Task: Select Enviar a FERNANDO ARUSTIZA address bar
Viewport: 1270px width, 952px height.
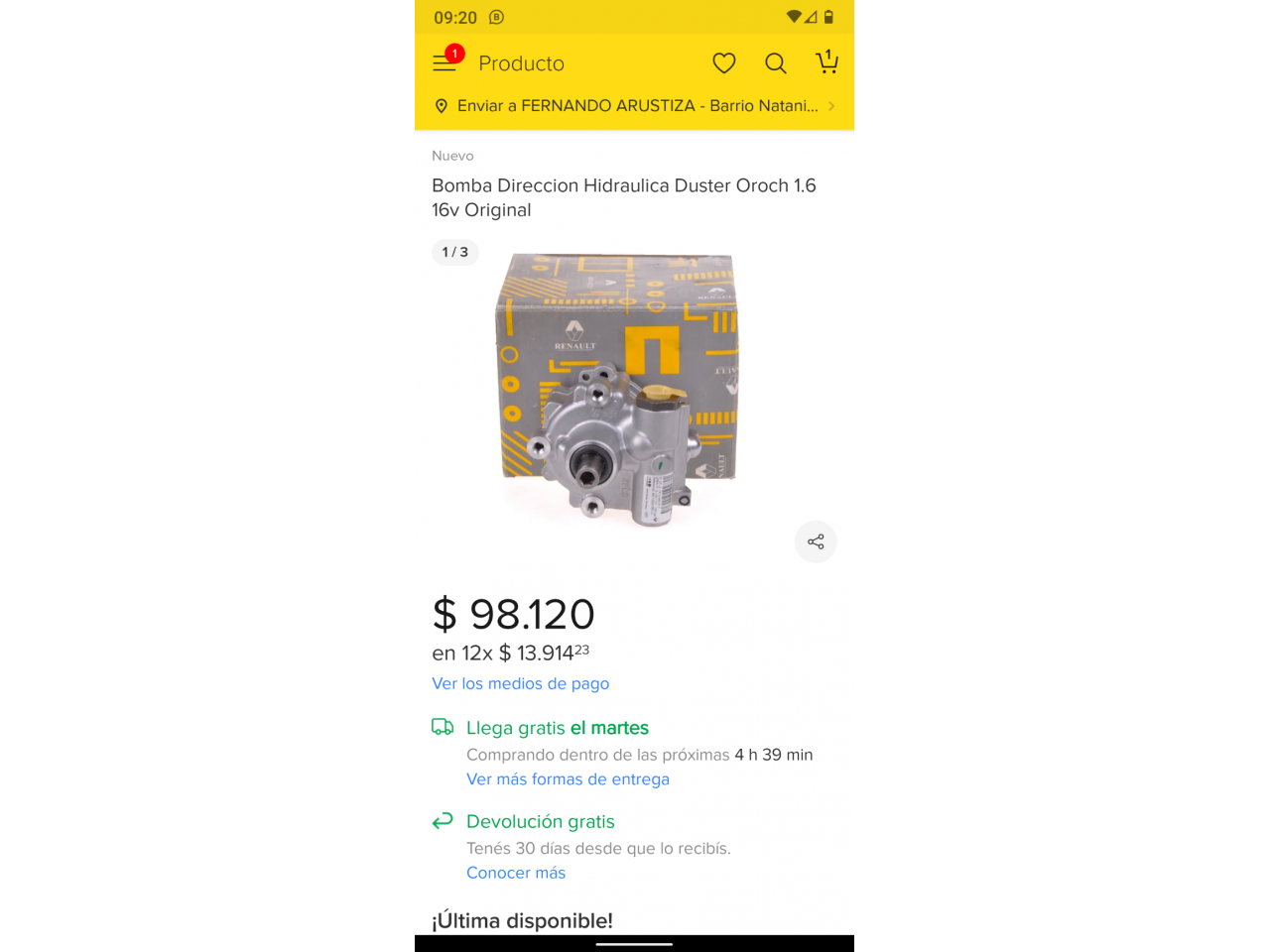Action: 634,106
